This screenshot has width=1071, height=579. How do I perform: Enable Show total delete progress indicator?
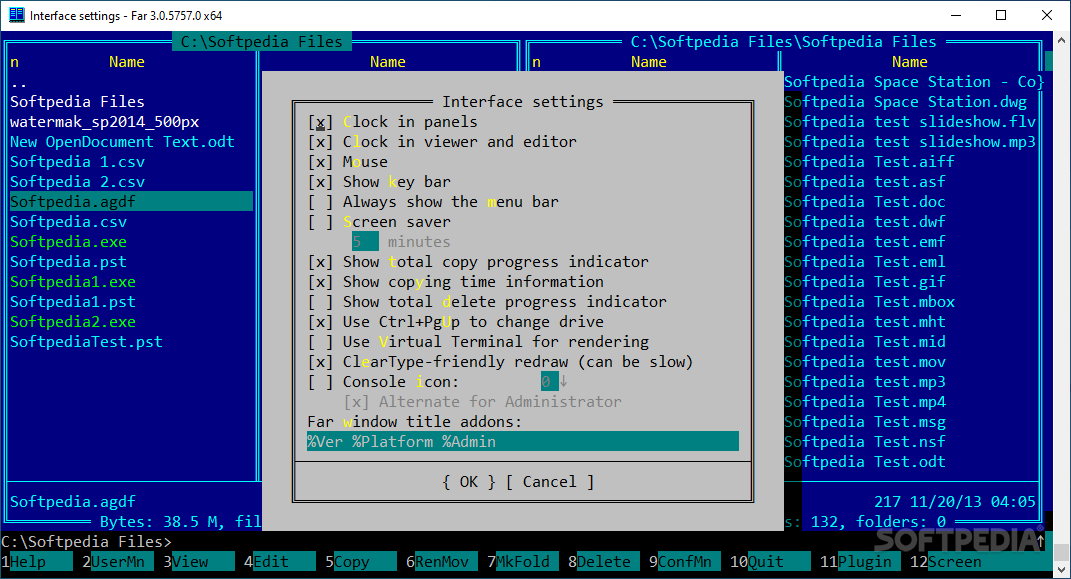tap(320, 302)
